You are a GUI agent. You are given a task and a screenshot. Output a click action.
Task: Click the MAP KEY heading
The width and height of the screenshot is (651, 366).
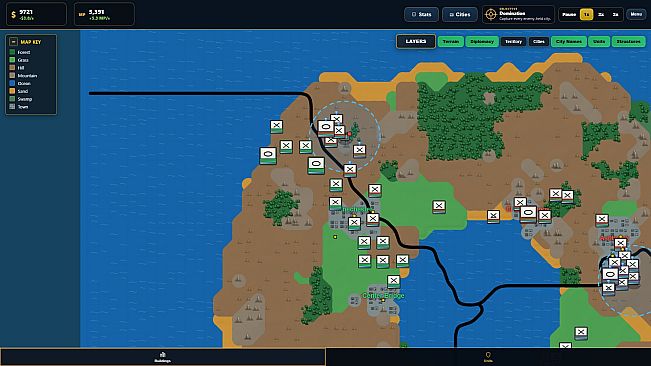[31, 42]
